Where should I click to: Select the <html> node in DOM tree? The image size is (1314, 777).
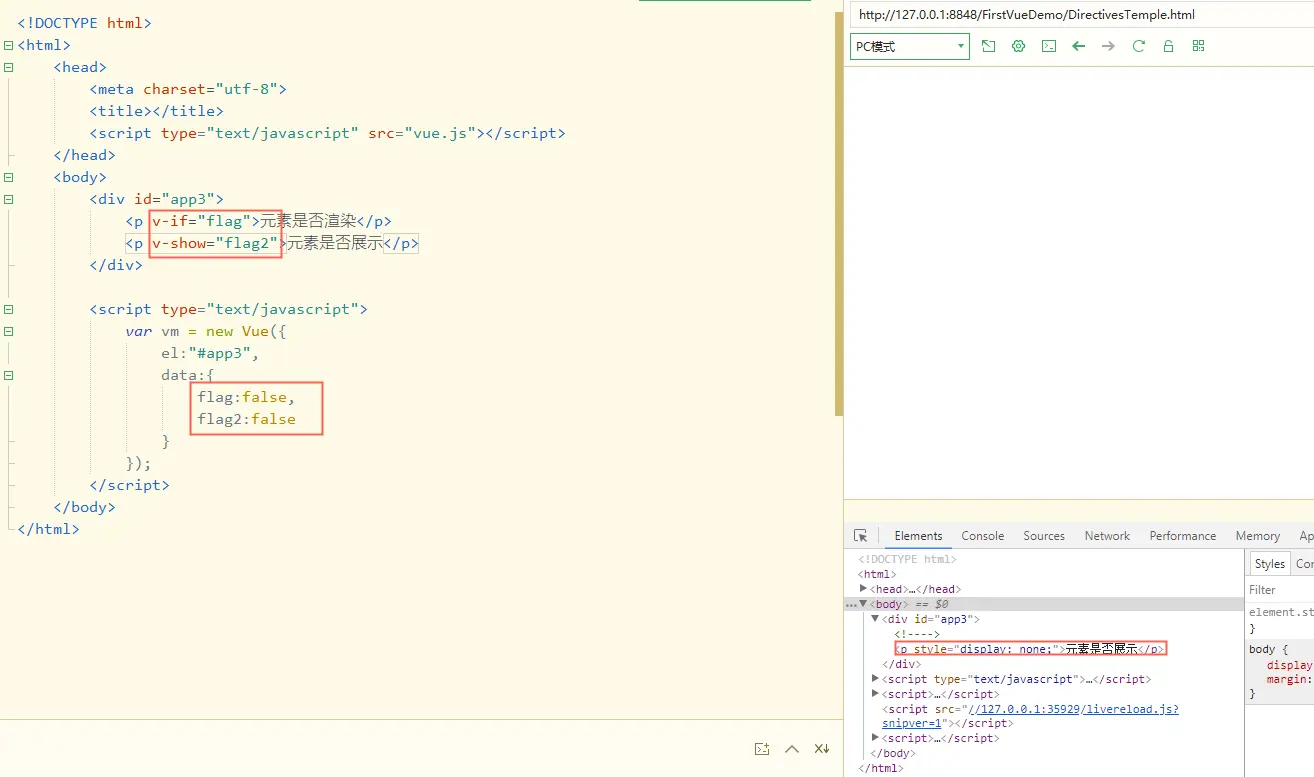coord(877,574)
